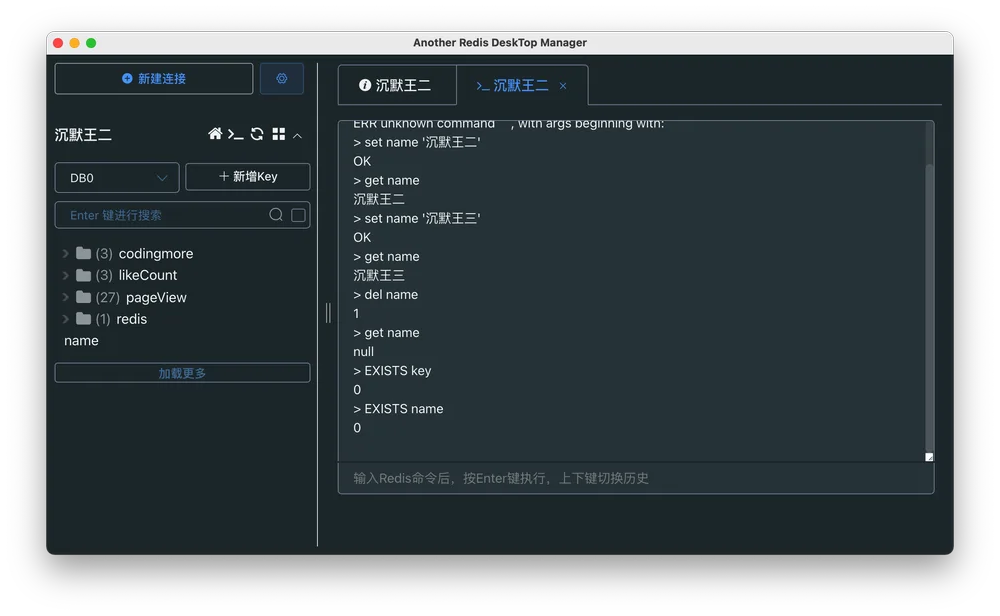Refresh the 沉默王二 connection

click(x=257, y=134)
